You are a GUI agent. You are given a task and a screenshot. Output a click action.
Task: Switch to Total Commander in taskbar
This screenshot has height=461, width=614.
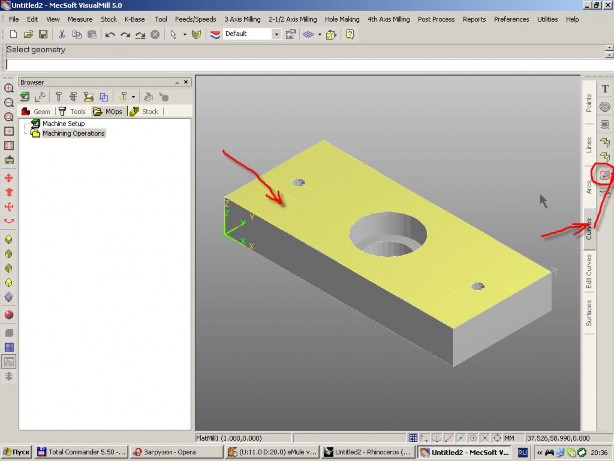(81, 452)
